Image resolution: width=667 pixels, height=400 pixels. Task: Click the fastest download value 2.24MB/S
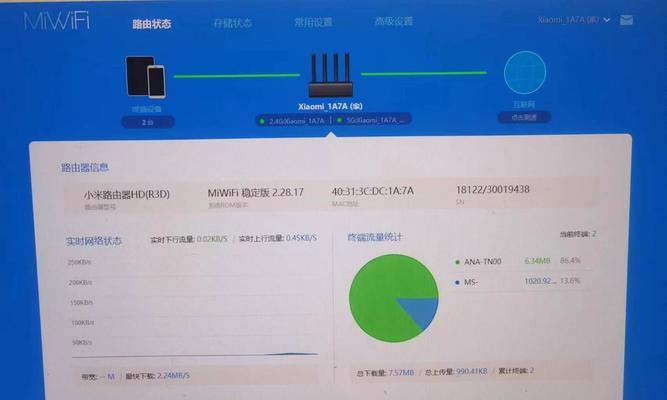point(174,376)
